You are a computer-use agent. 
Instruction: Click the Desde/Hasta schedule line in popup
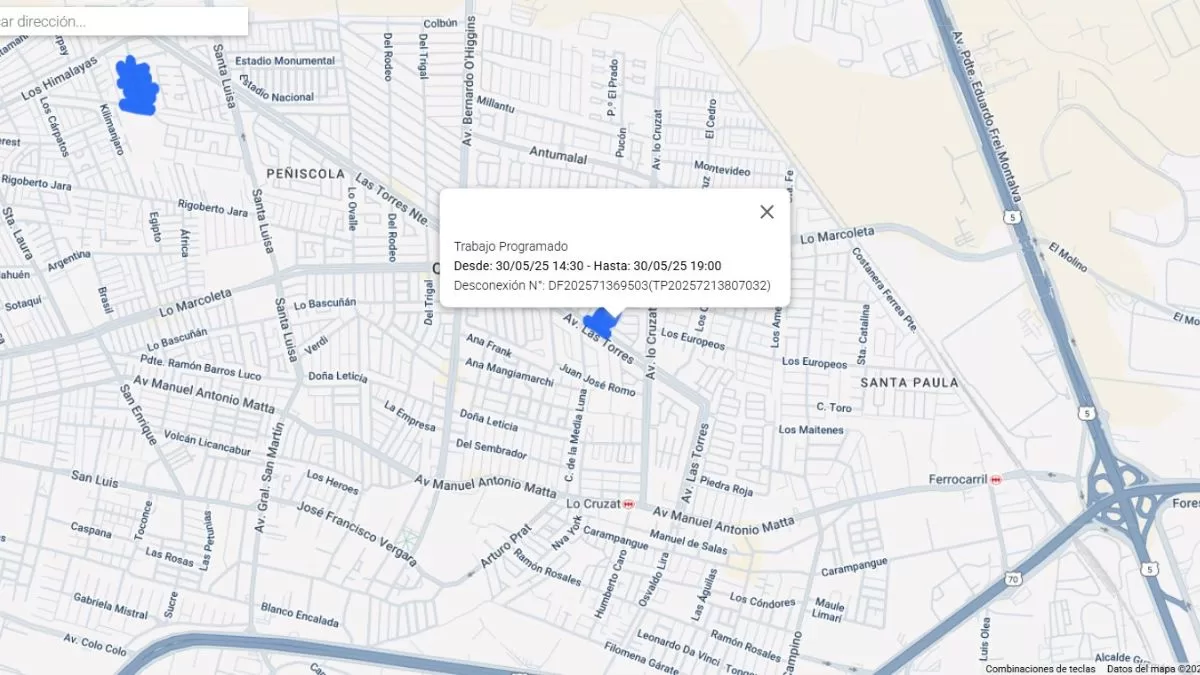(587, 266)
